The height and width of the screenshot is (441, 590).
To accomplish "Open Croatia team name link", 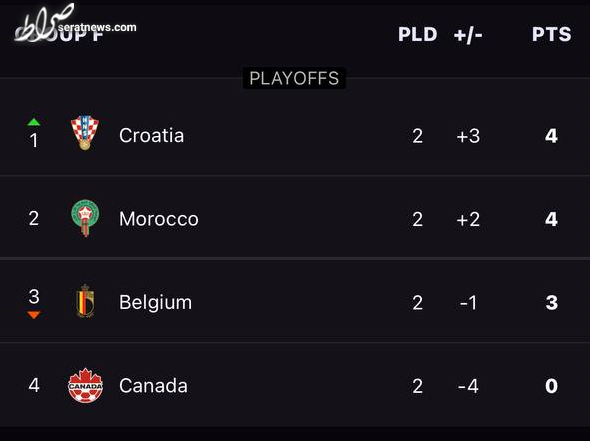I will click(151, 135).
